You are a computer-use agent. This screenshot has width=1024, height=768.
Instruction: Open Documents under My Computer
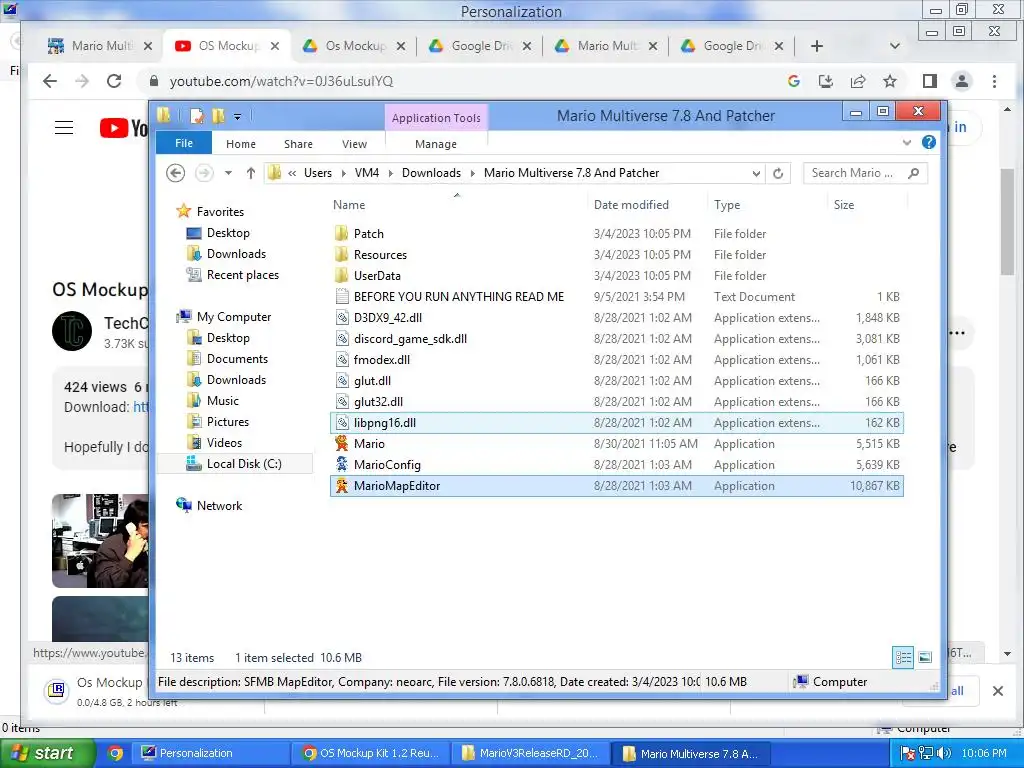point(237,359)
